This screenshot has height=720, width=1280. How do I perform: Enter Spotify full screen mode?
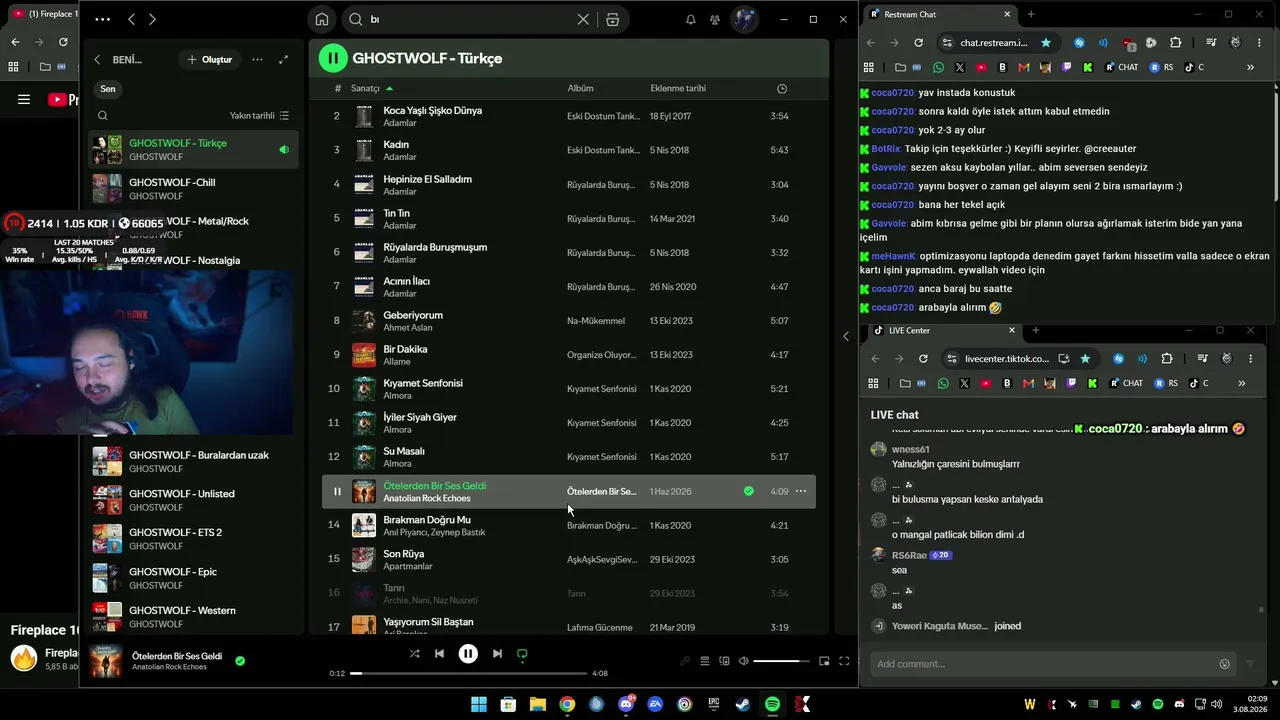844,661
